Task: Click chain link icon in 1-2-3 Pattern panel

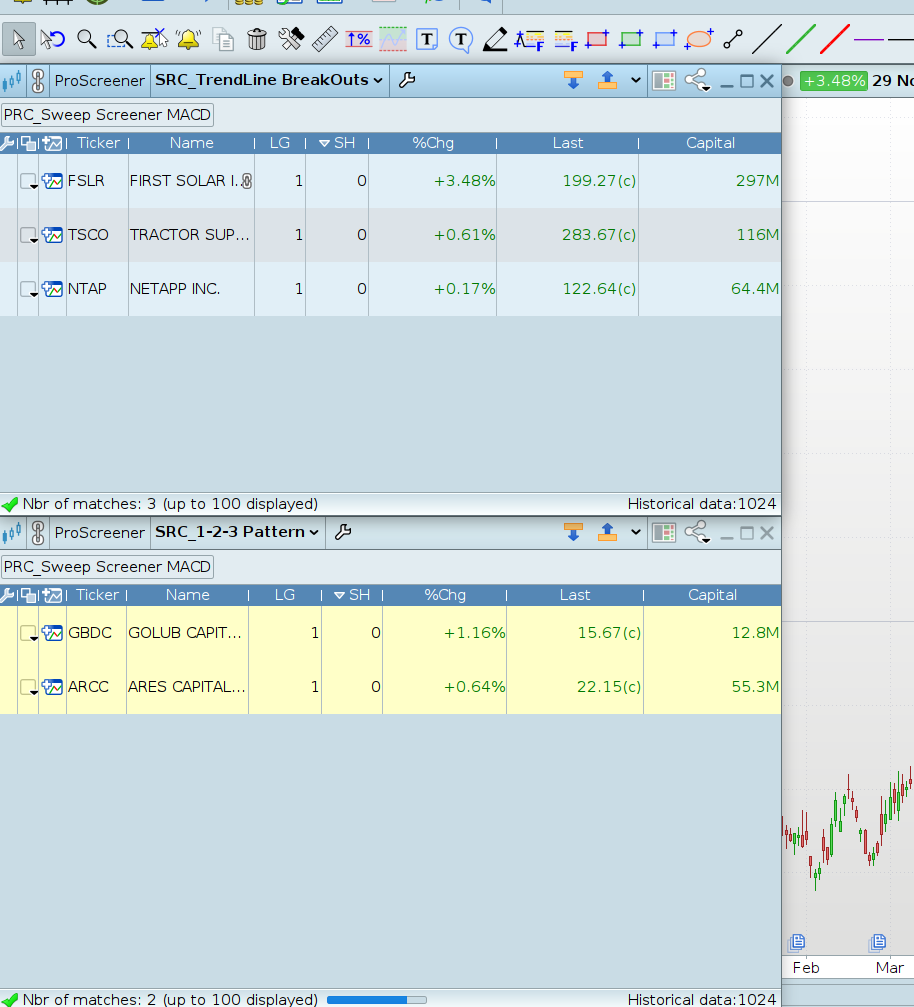Action: (38, 533)
